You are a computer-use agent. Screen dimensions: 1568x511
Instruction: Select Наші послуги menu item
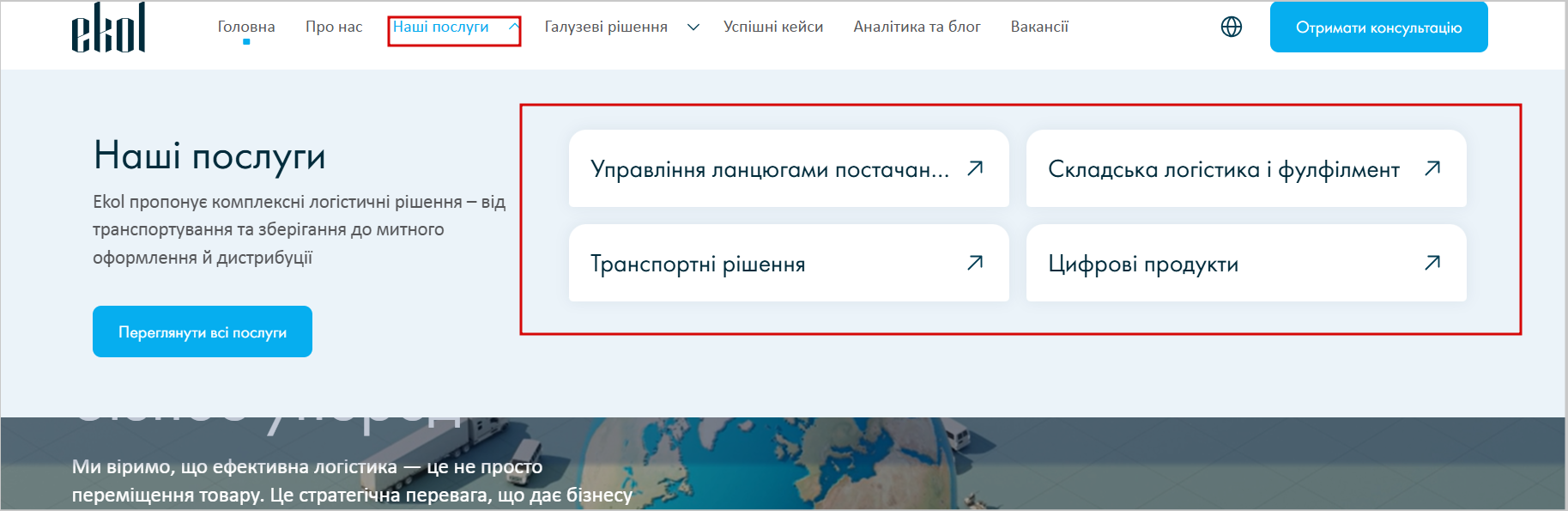(x=441, y=27)
